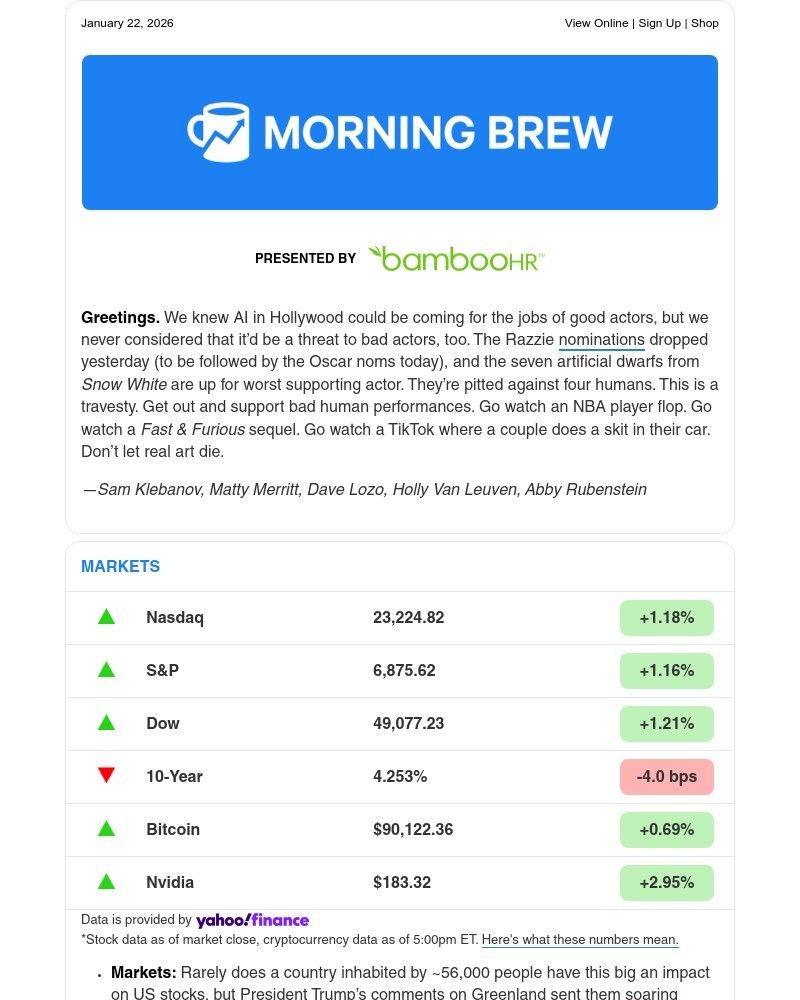Click the underlined nominations link
Screen dimensions: 800x1000
click(x=601, y=339)
